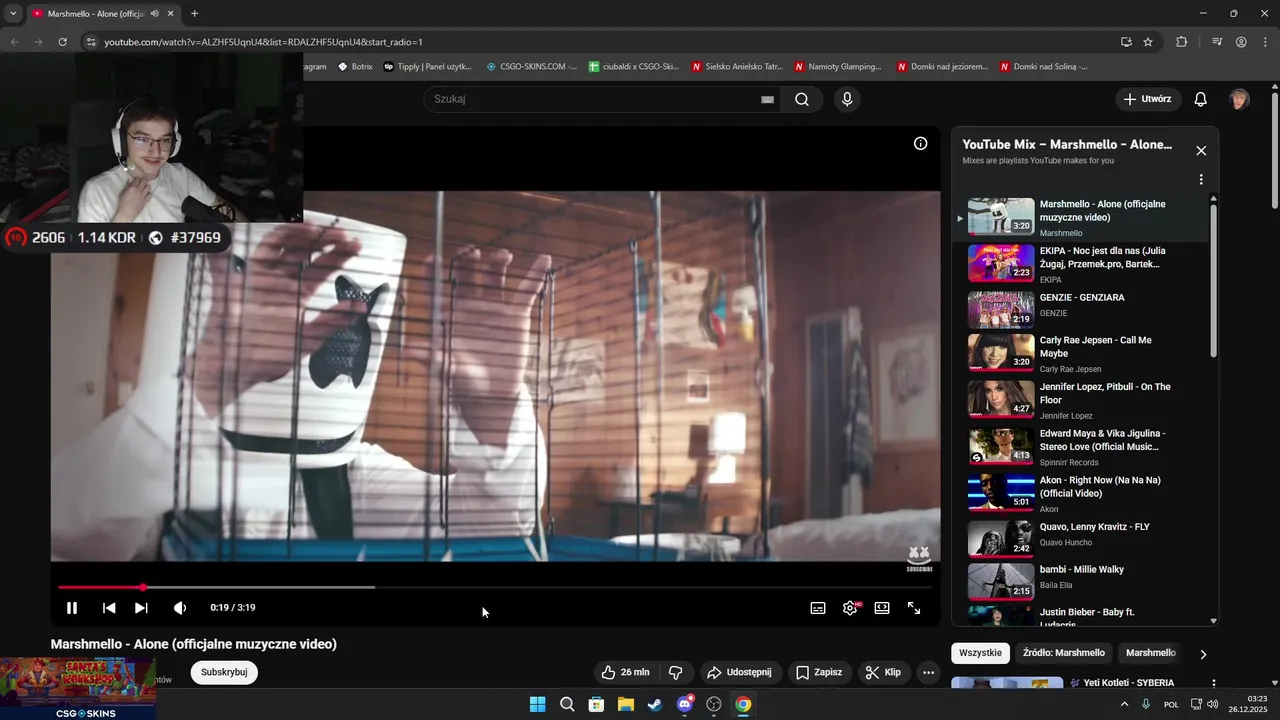The height and width of the screenshot is (720, 1280).
Task: Play GENZIE - GENZIARA from playlist
Action: click(1080, 310)
